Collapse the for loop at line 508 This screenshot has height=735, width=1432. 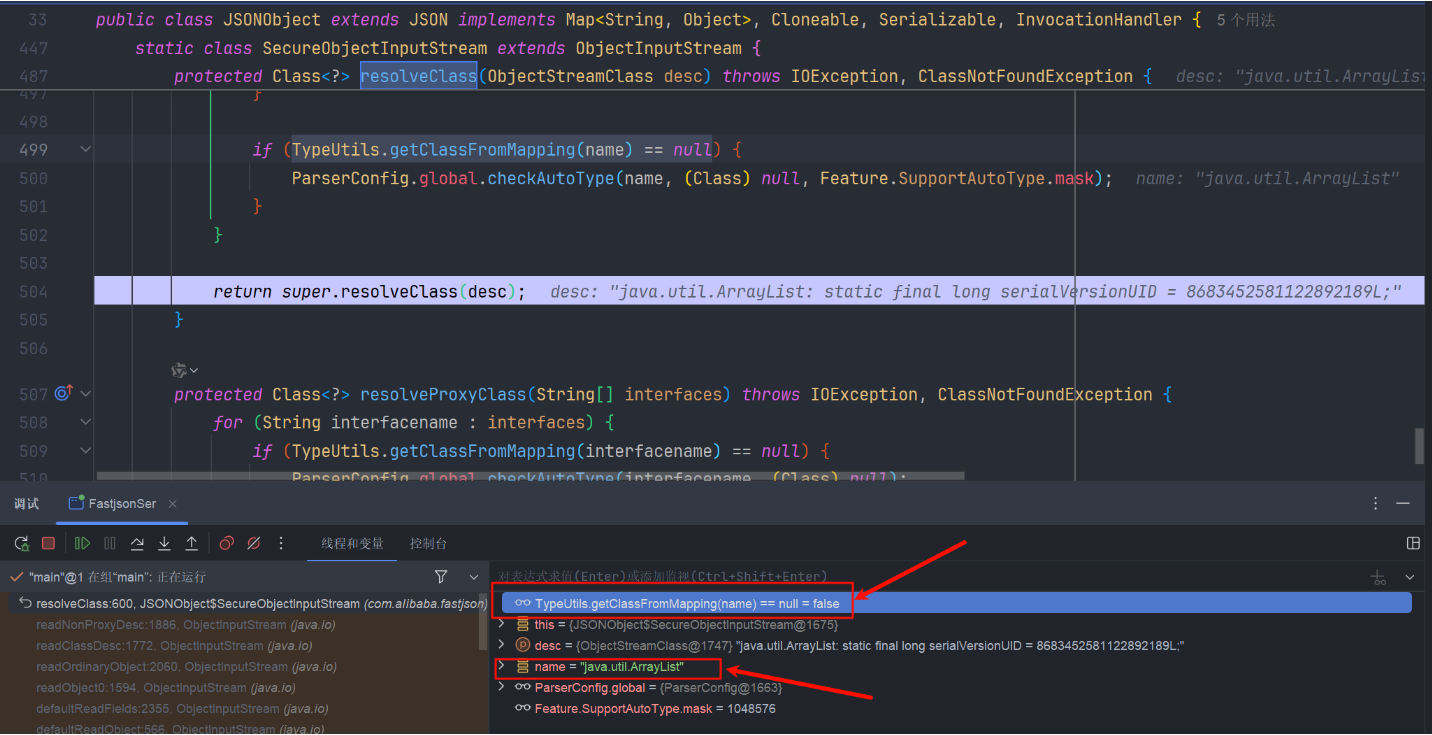(x=85, y=422)
